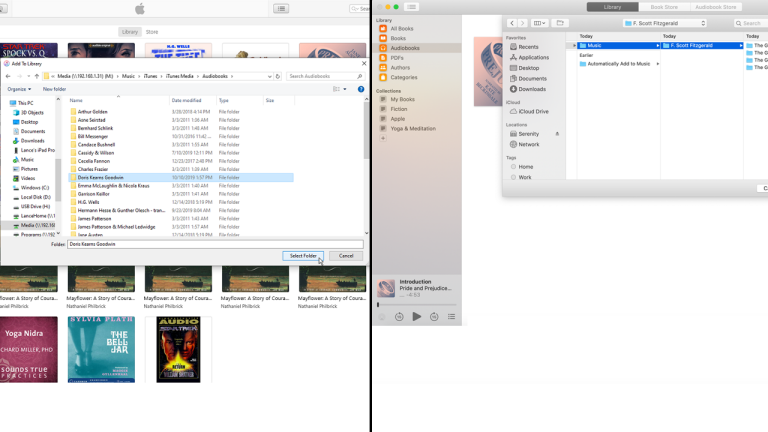This screenshot has height=432, width=768.
Task: Click the blue Help icon in dialog
Action: coord(361,89)
